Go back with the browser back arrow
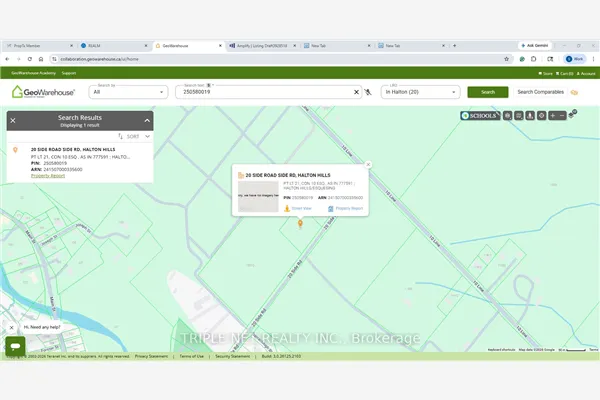 click(7, 59)
